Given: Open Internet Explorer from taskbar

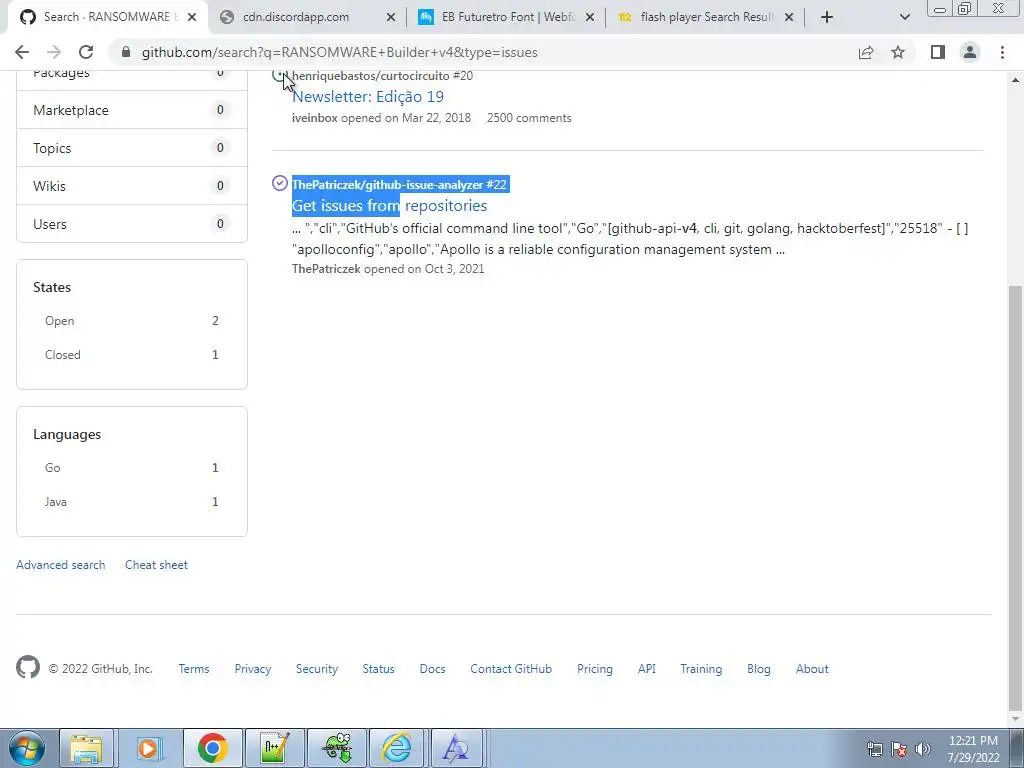Looking at the screenshot, I should (397, 748).
